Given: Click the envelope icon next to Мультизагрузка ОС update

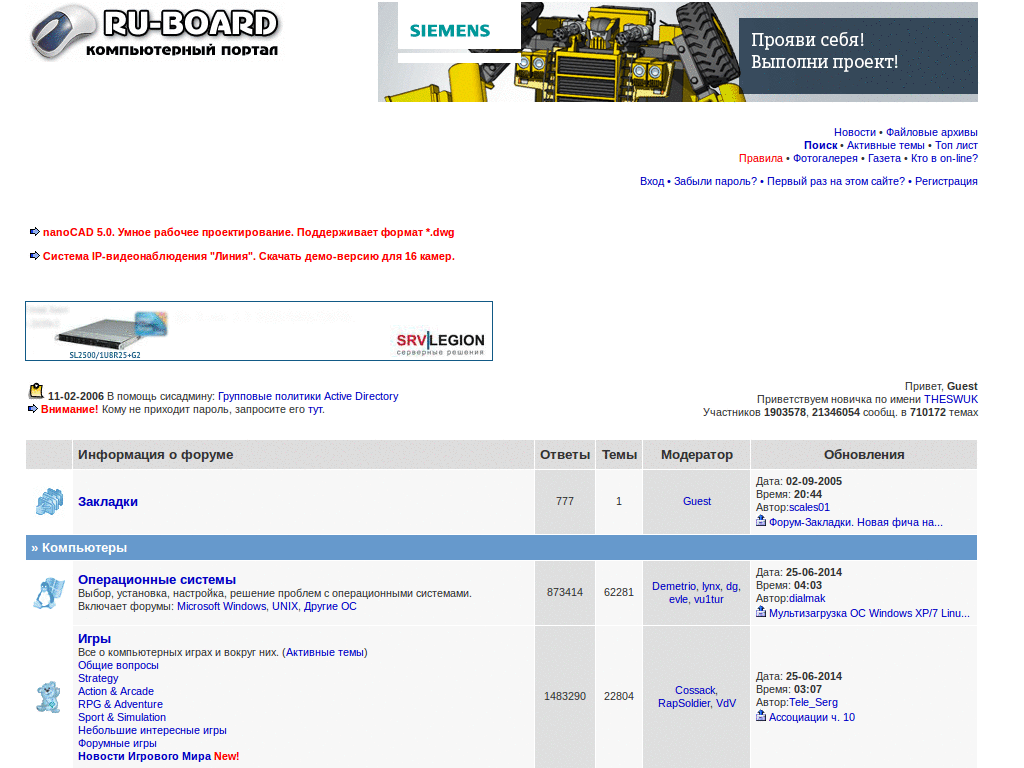Looking at the screenshot, I should 760,612.
